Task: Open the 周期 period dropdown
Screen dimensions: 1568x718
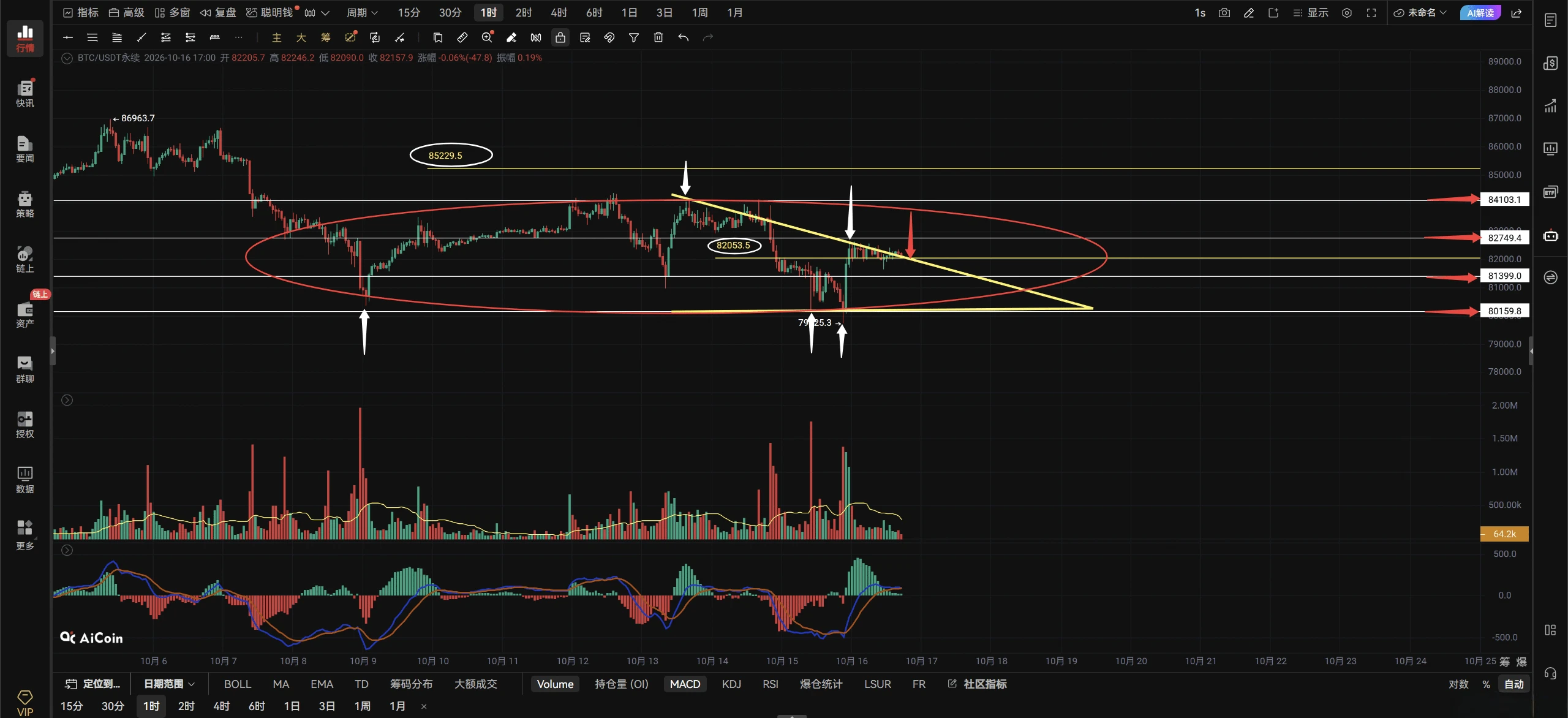Action: [x=362, y=12]
